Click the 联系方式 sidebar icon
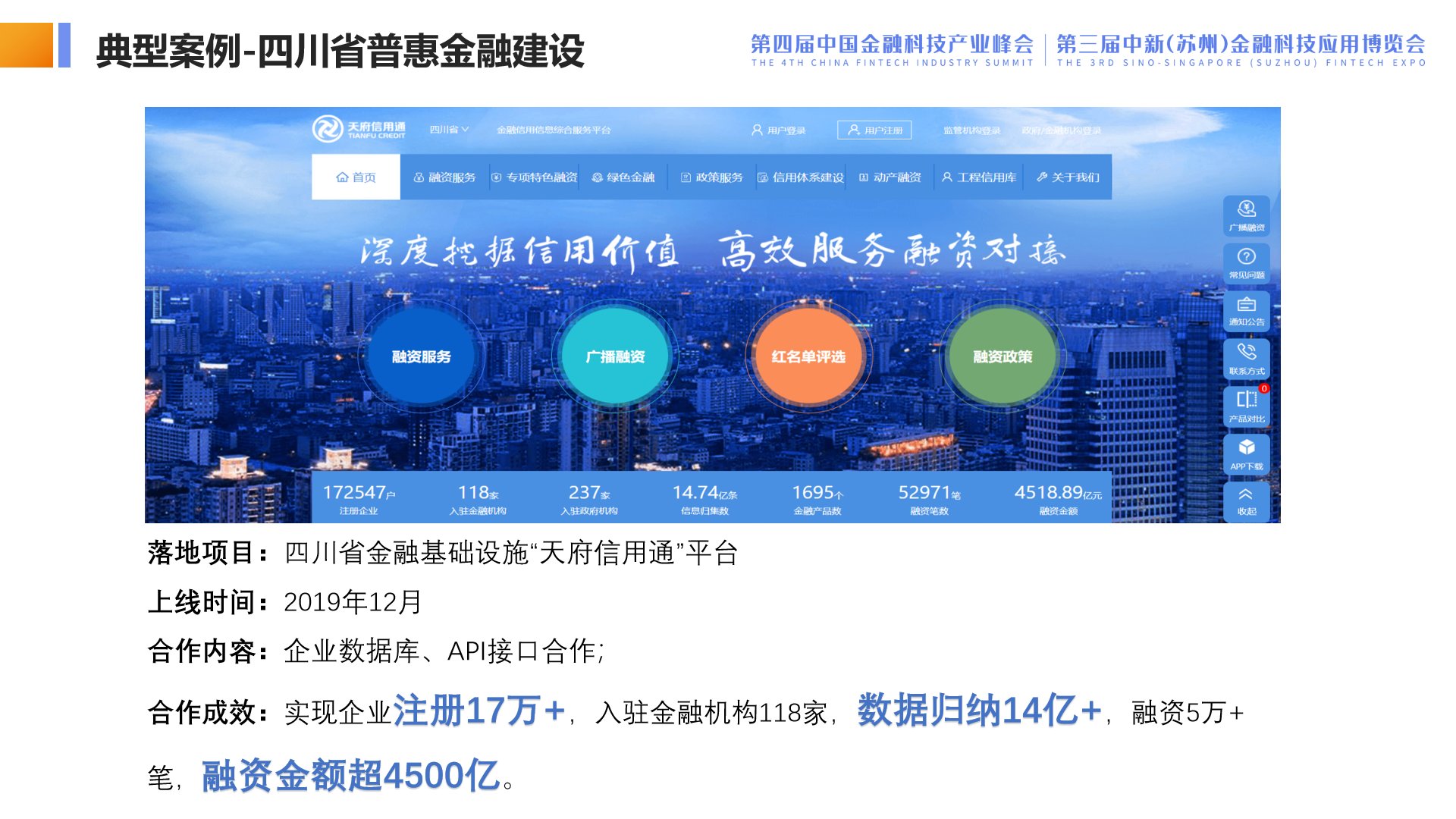 [1247, 359]
